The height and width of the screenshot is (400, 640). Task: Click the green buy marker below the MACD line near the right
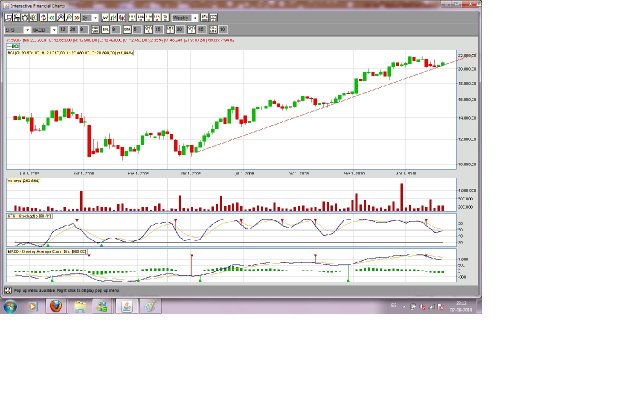[x=348, y=280]
